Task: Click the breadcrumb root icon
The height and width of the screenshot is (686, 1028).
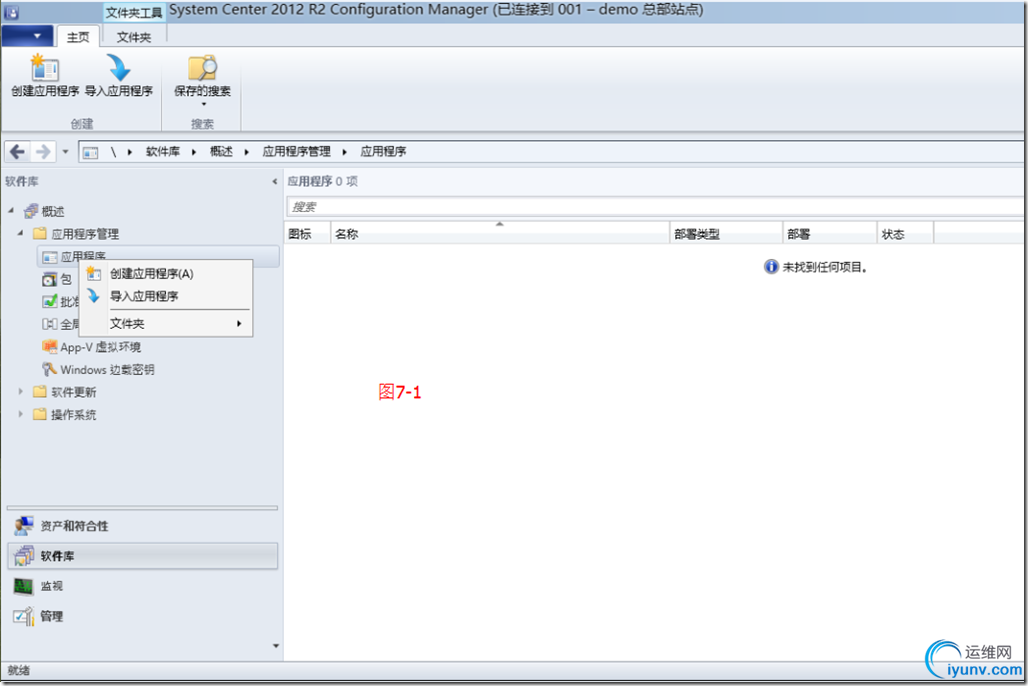Action: coord(90,152)
